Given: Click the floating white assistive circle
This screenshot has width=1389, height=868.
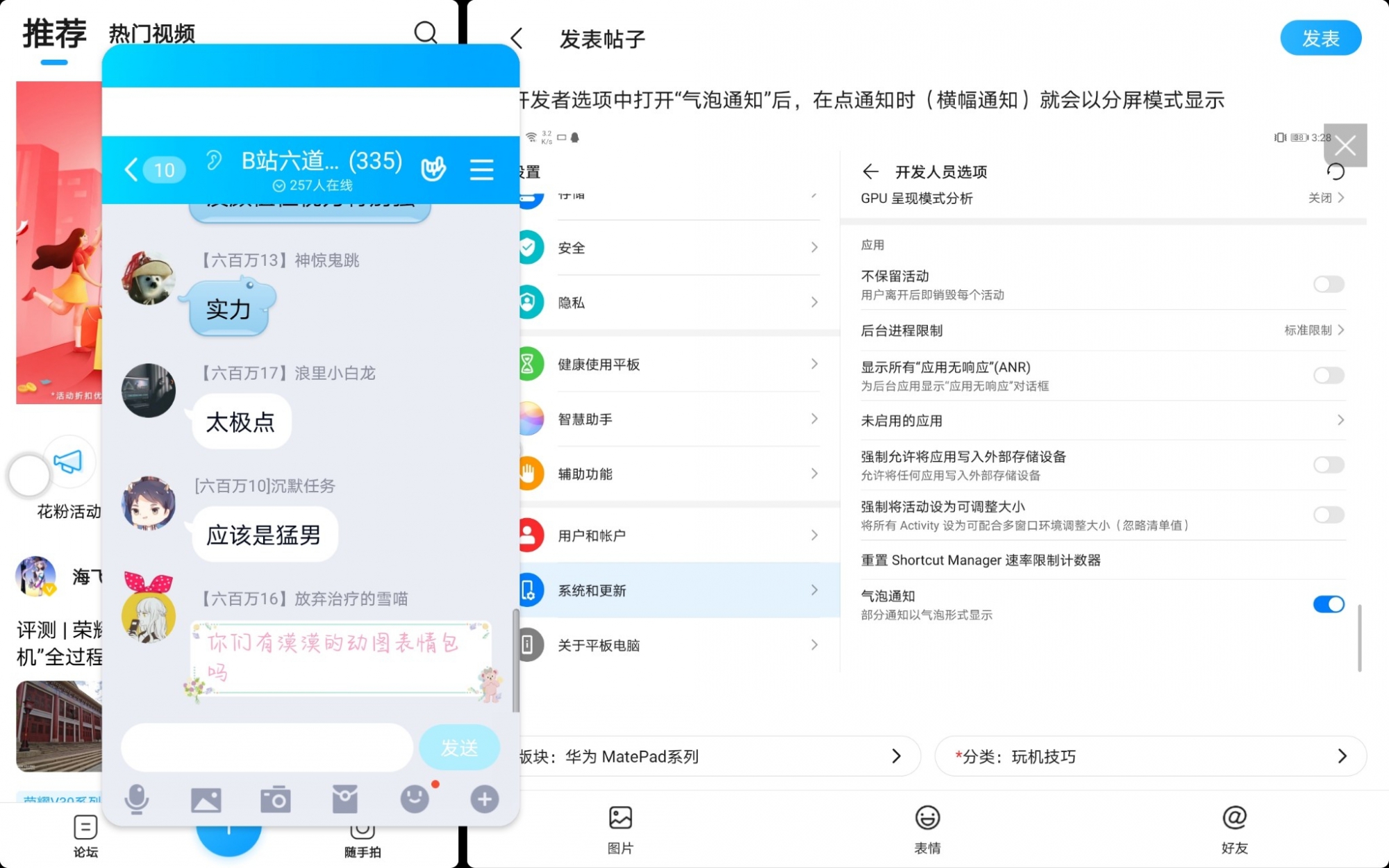Looking at the screenshot, I should [x=29, y=476].
